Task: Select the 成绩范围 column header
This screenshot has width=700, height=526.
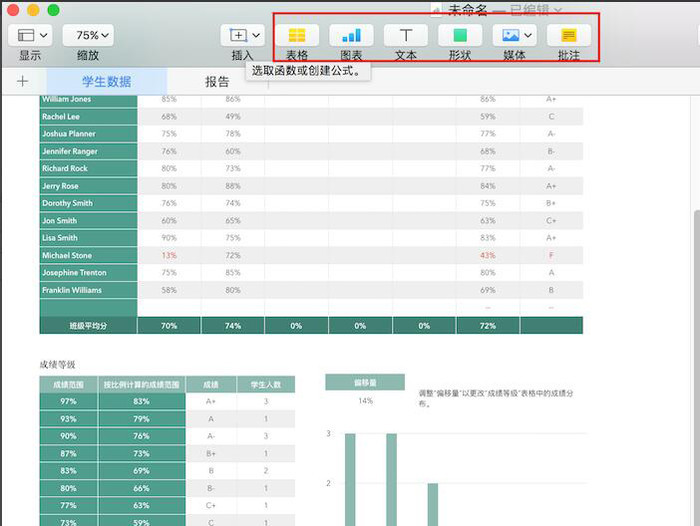Action: 68,384
